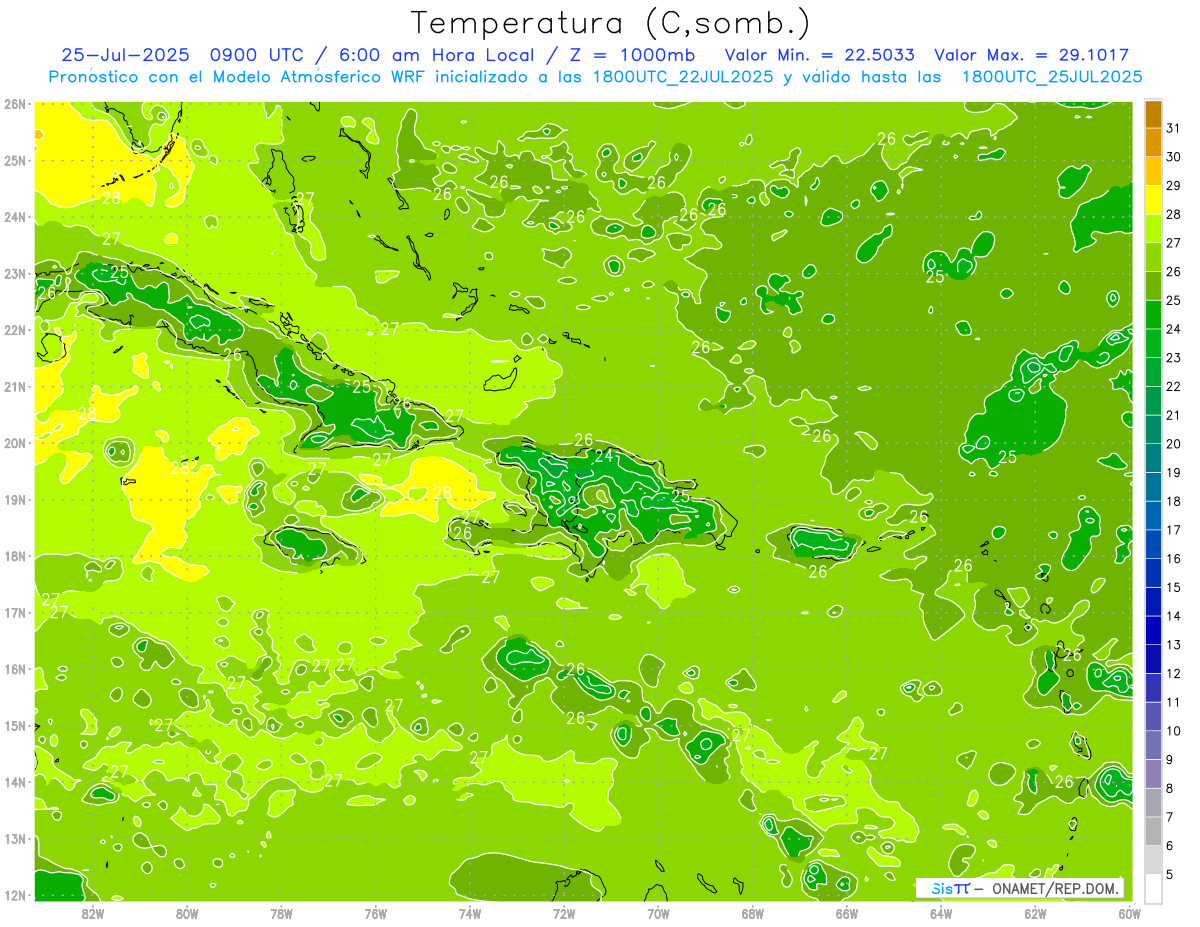Pick the white legend swatch below 6

click(1154, 889)
